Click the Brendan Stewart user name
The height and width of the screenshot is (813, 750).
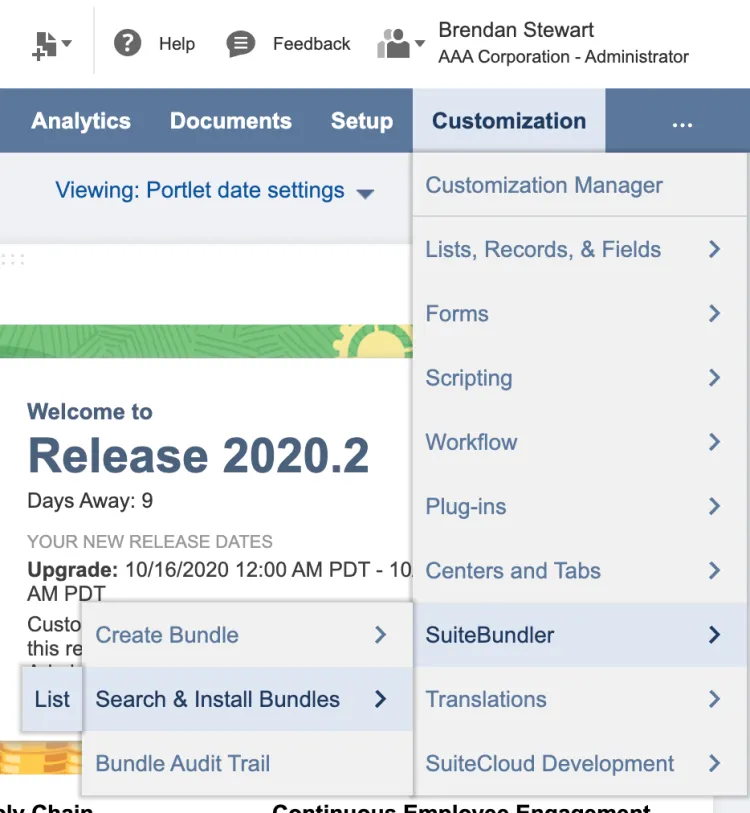516,30
